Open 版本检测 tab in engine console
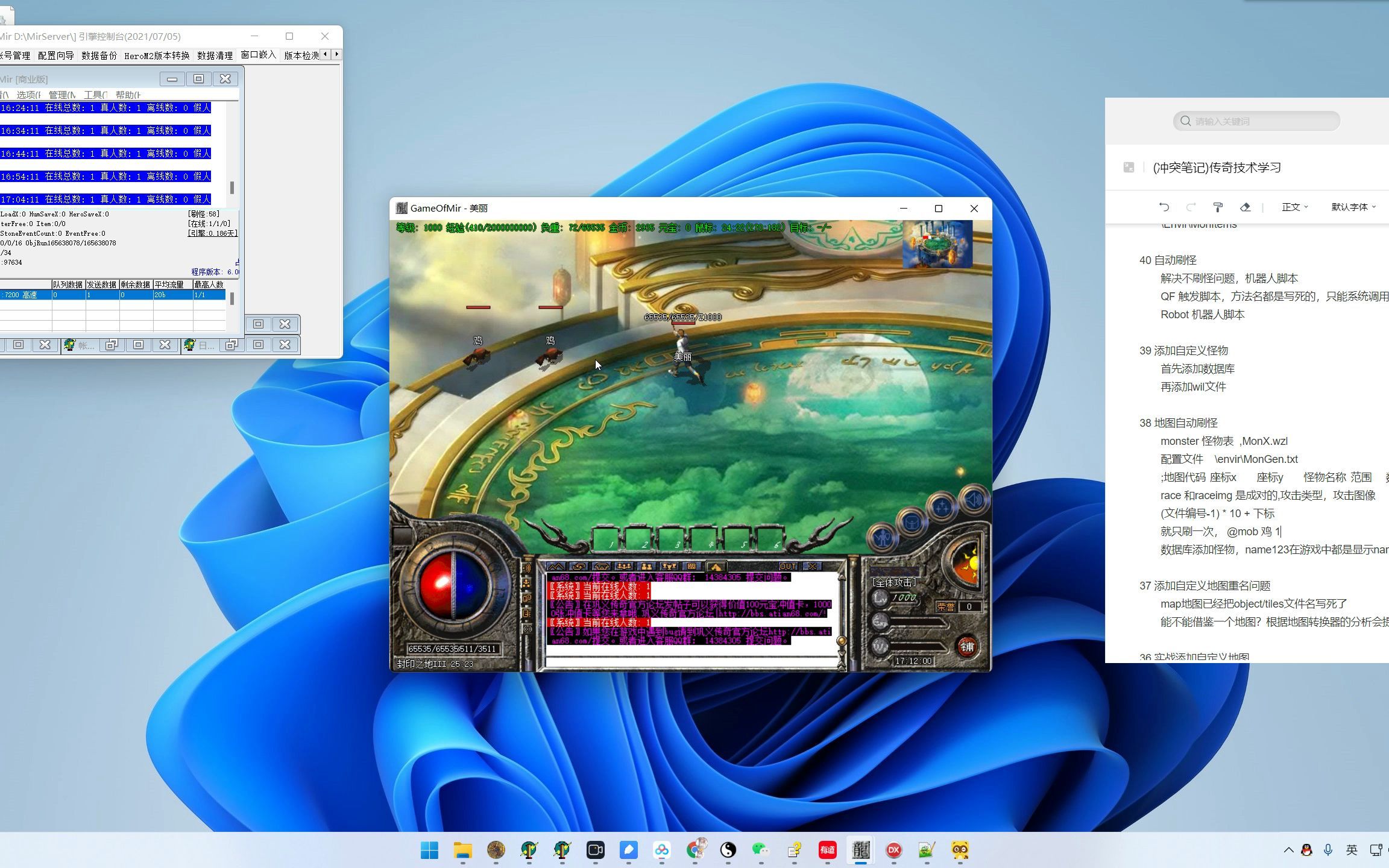 [x=301, y=55]
